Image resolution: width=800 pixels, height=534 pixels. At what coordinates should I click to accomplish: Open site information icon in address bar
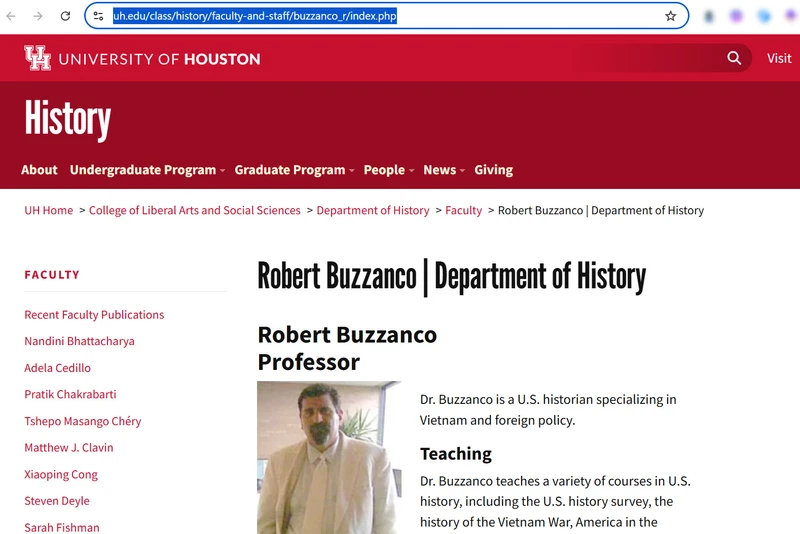pyautogui.click(x=98, y=16)
